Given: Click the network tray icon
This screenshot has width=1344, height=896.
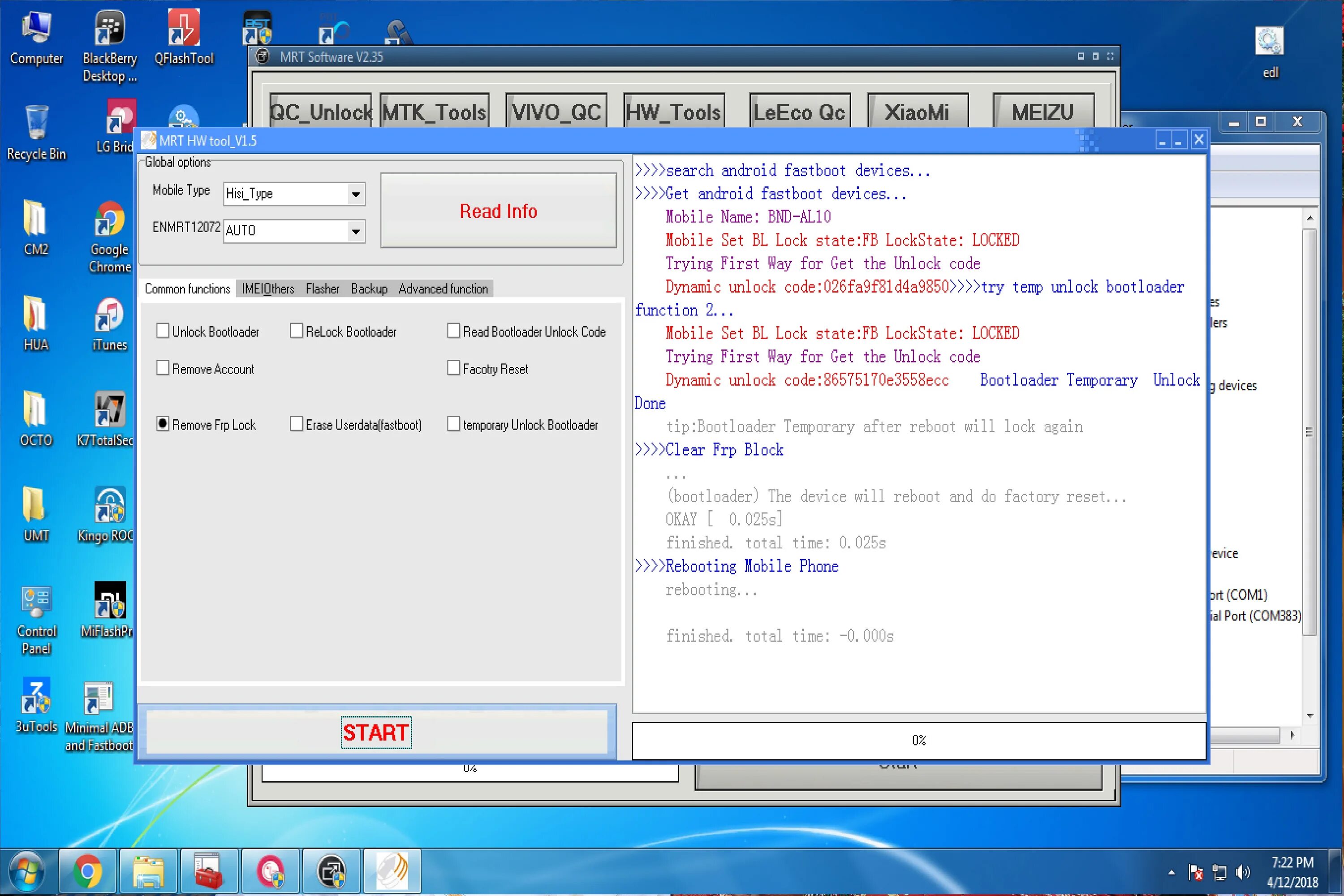Looking at the screenshot, I should tap(1219, 872).
